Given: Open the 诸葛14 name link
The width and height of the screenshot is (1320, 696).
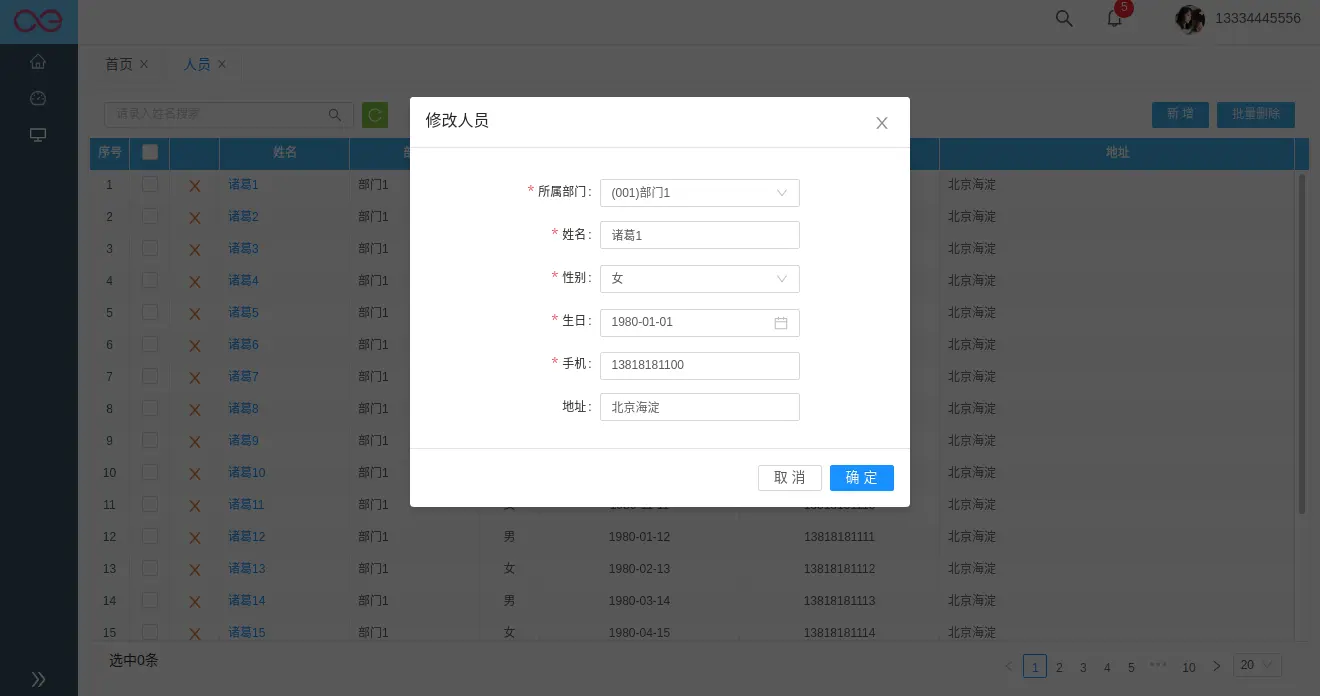Looking at the screenshot, I should click(x=247, y=601).
